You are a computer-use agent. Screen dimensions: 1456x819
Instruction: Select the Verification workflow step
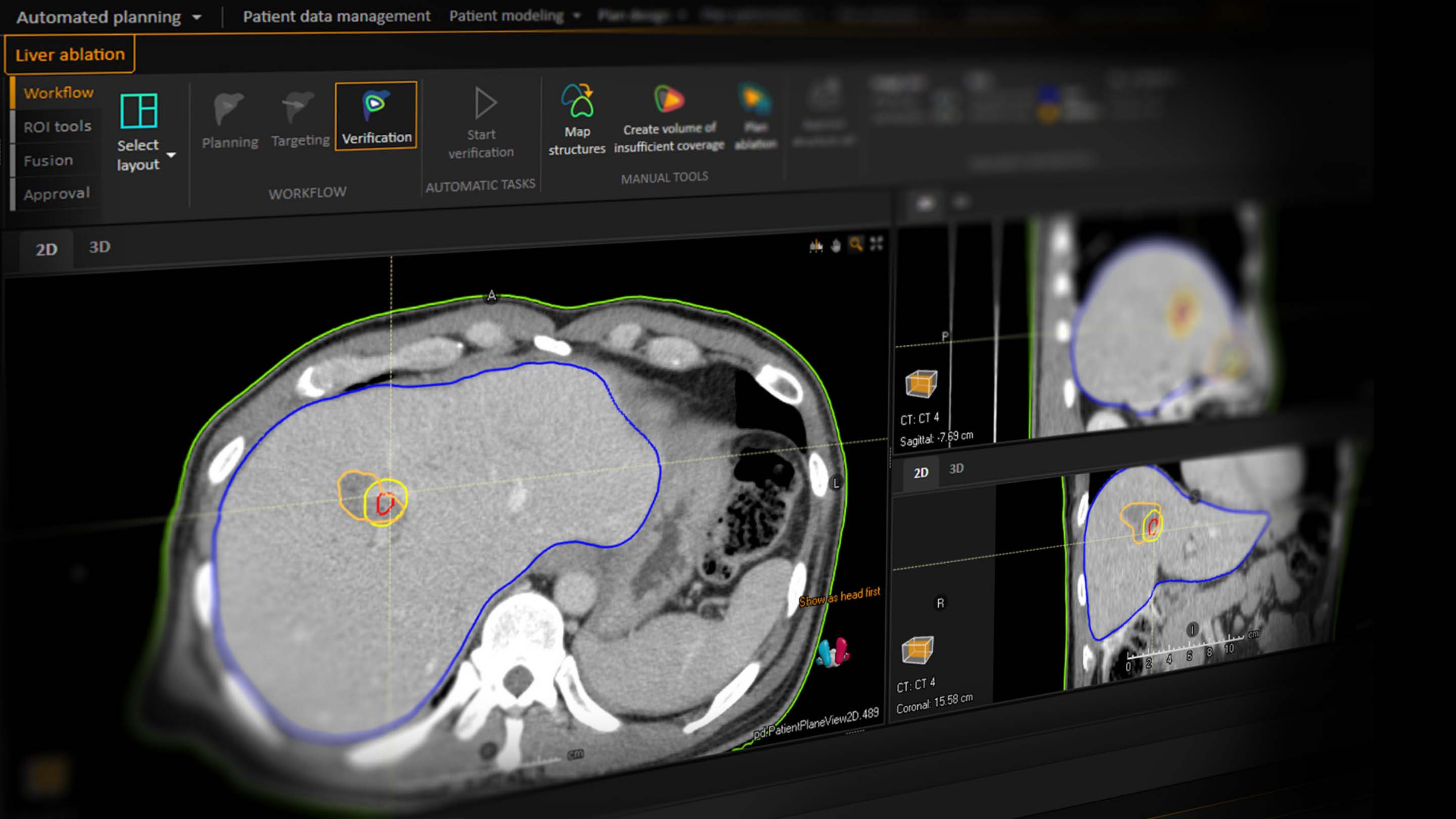click(x=376, y=116)
